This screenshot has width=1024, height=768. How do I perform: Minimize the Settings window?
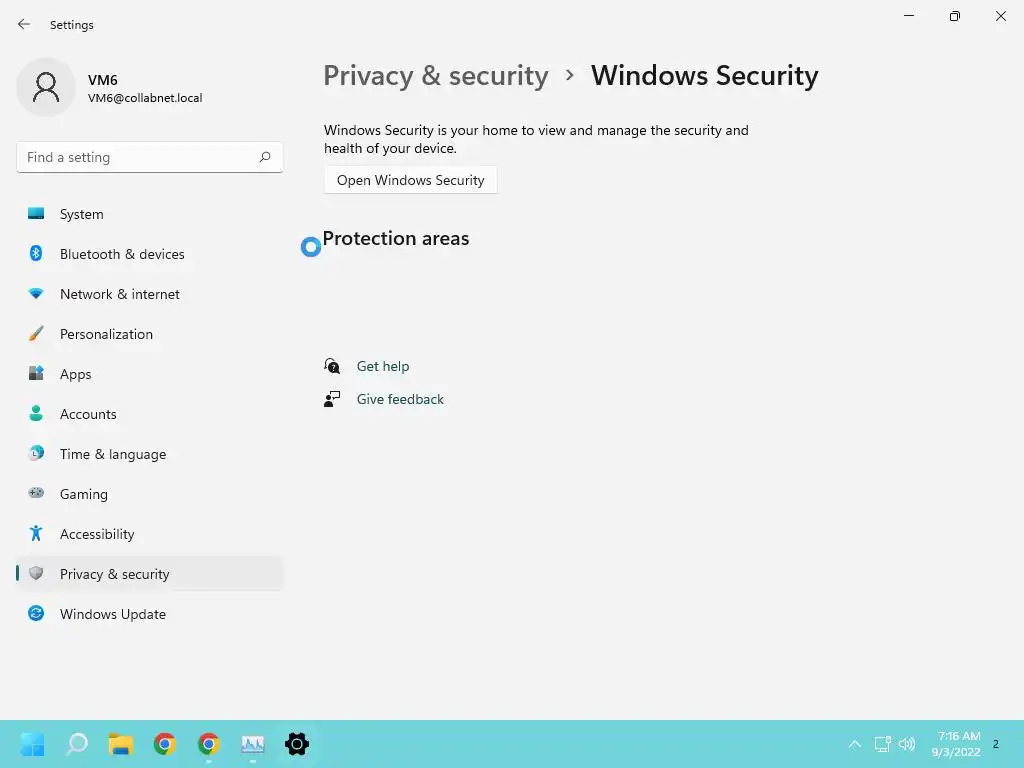(909, 16)
